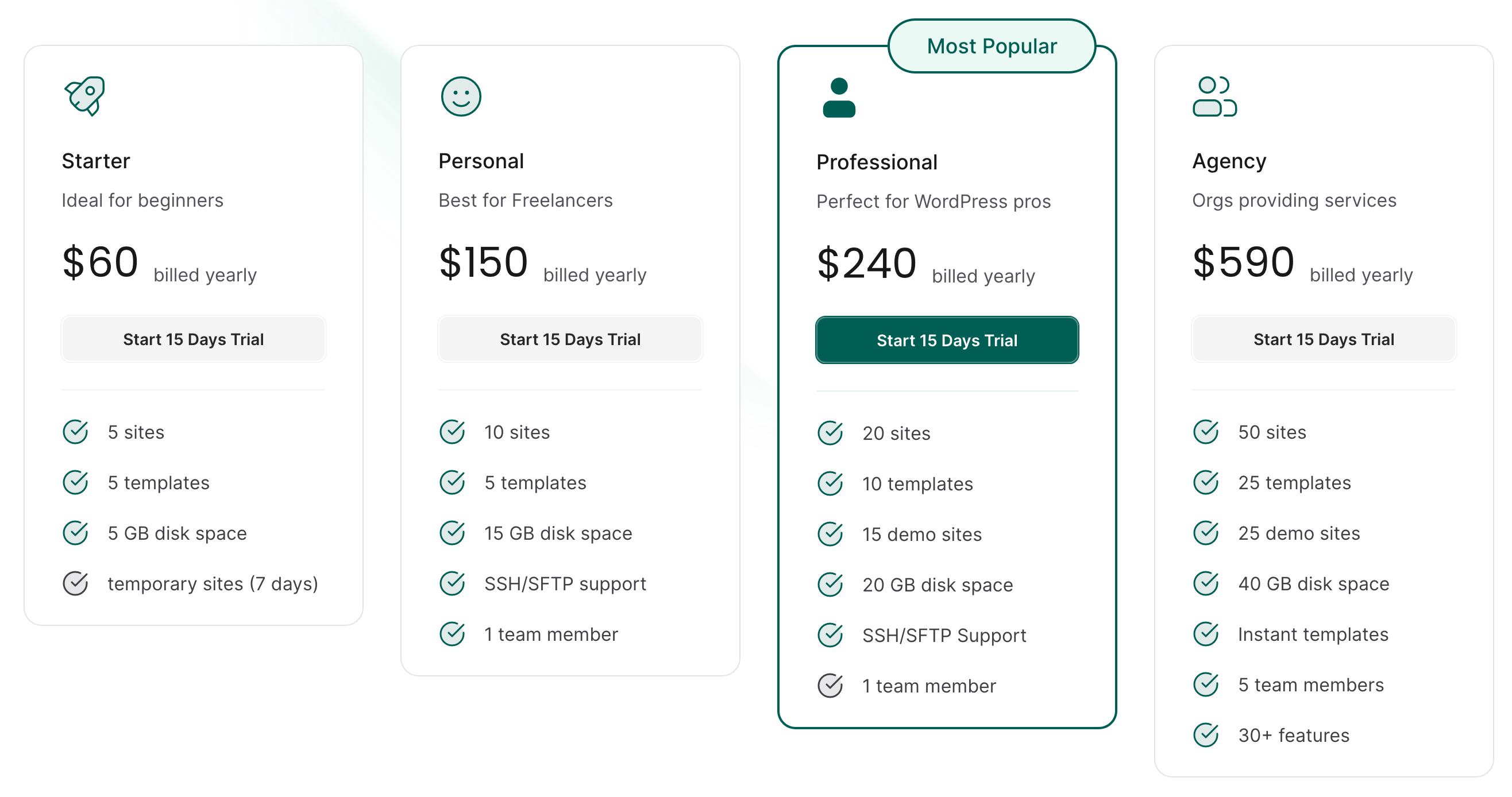
Task: Click the checkmark beside Personal SSH/SFTP support
Action: click(x=453, y=583)
